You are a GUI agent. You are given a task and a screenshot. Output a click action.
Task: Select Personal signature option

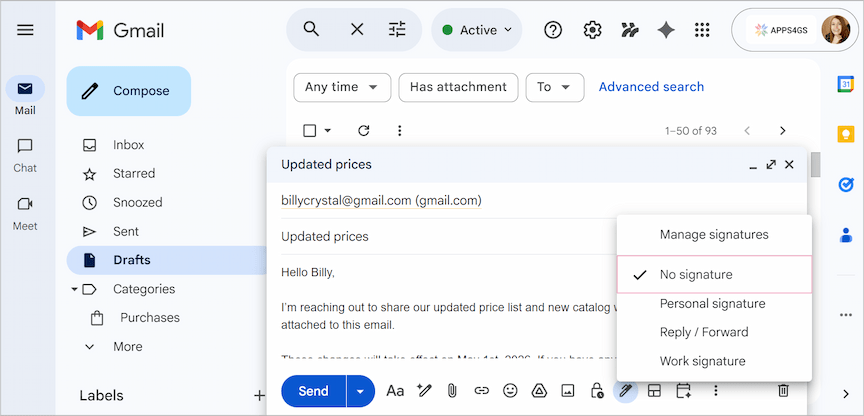click(714, 304)
